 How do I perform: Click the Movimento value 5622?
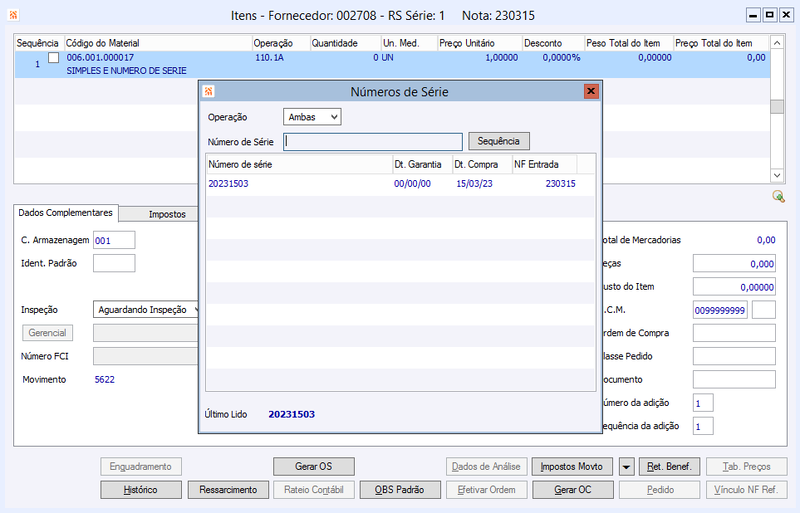(105, 380)
